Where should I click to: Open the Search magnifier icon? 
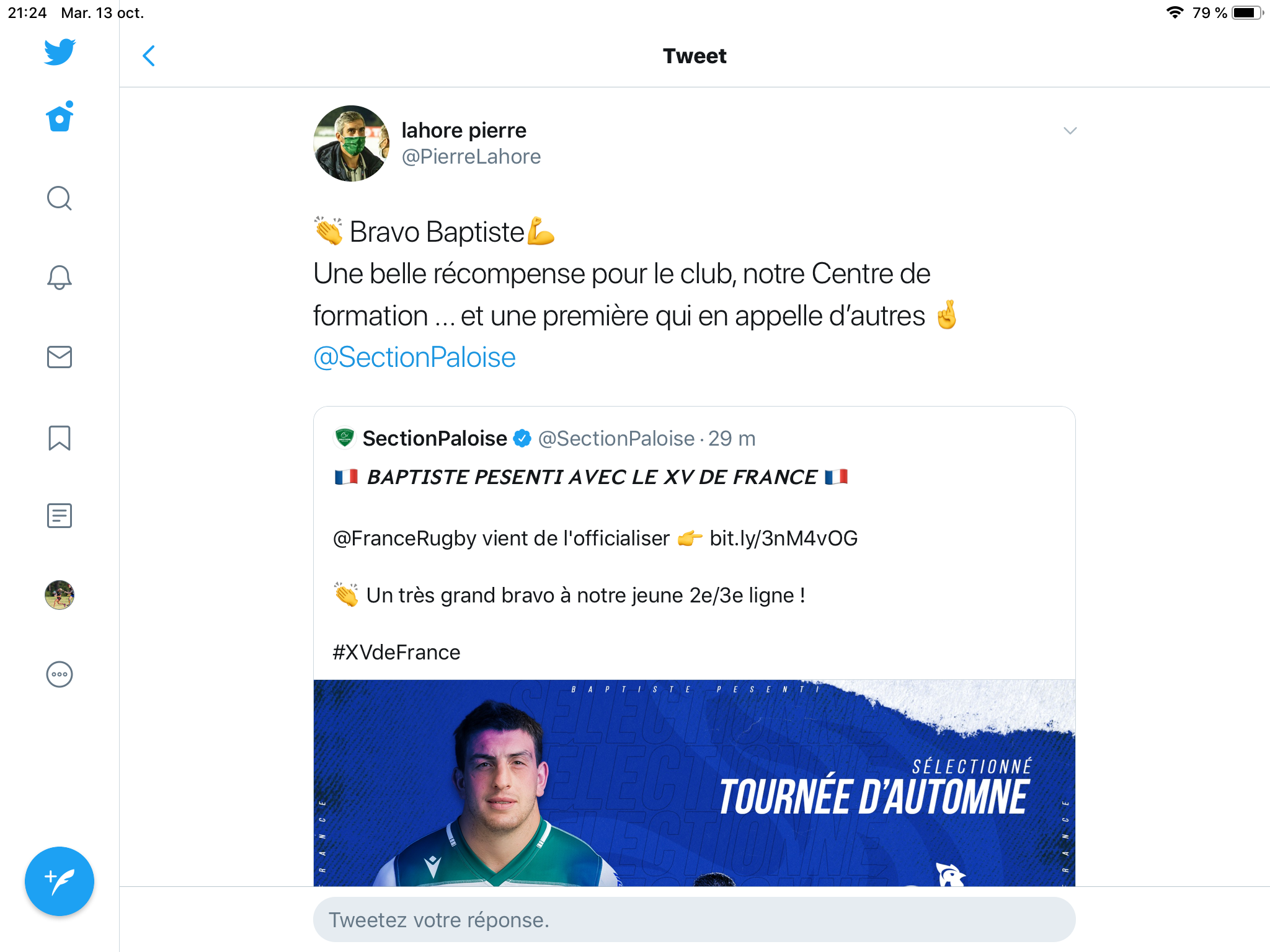[x=60, y=198]
